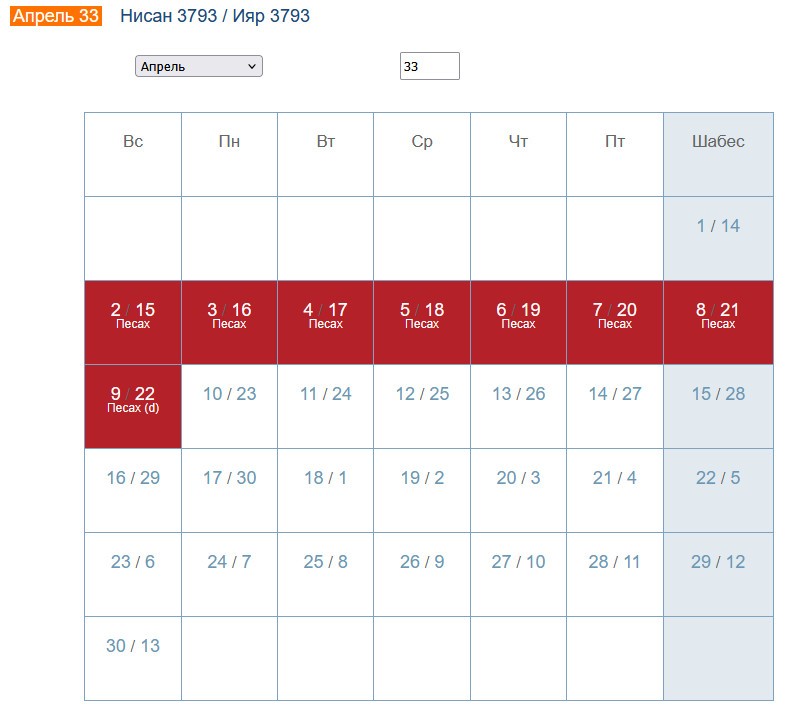Select Песах day 8 / 21 on Шабес
807x706 pixels.
tap(718, 315)
